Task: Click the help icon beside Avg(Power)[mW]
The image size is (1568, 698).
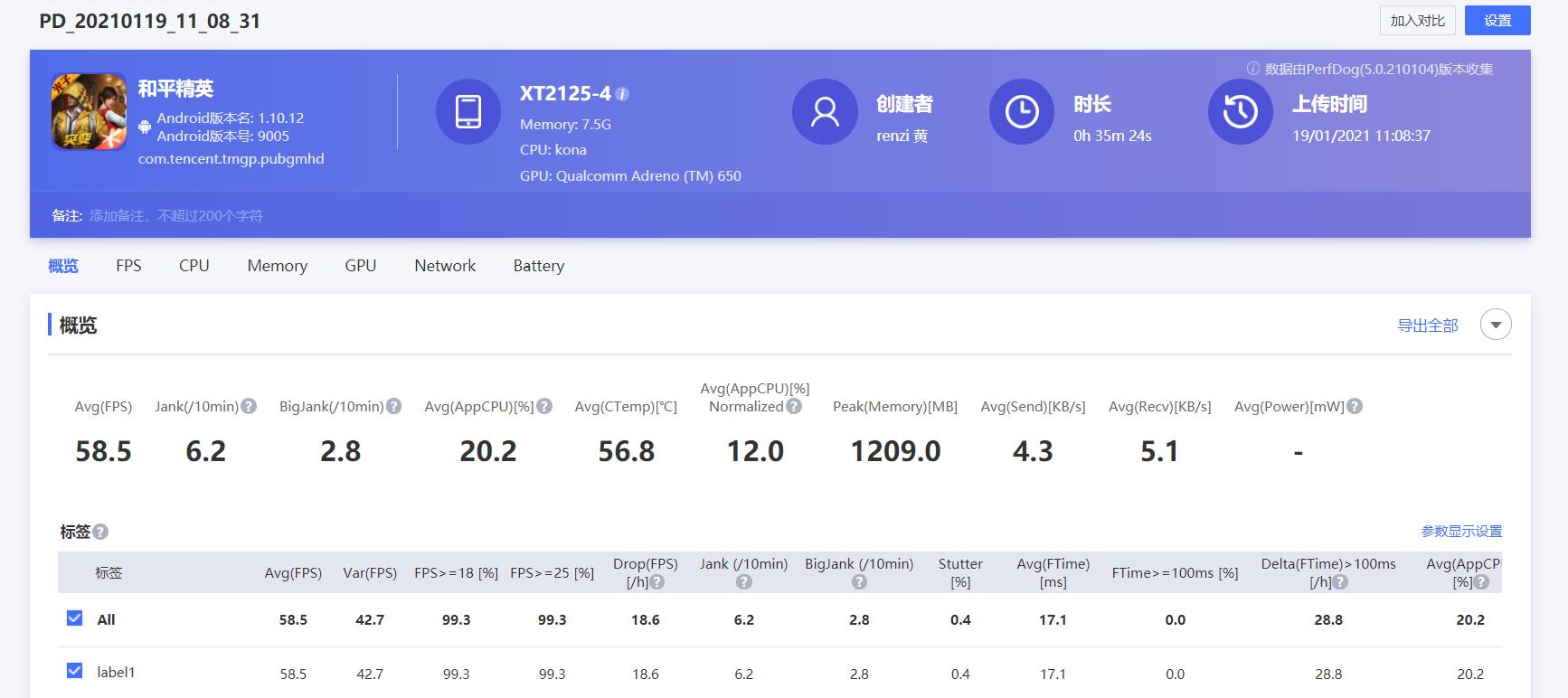Action: (x=1355, y=407)
